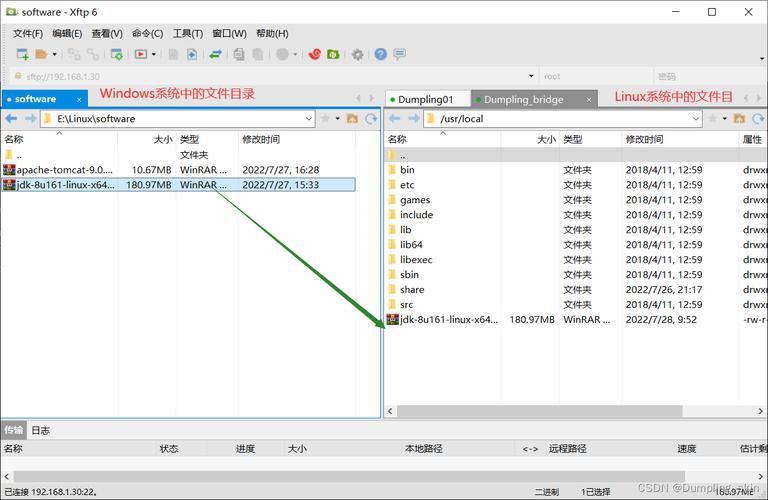The width and height of the screenshot is (768, 500).
Task: Click the copy documents toolbar icon
Action: [x=239, y=54]
